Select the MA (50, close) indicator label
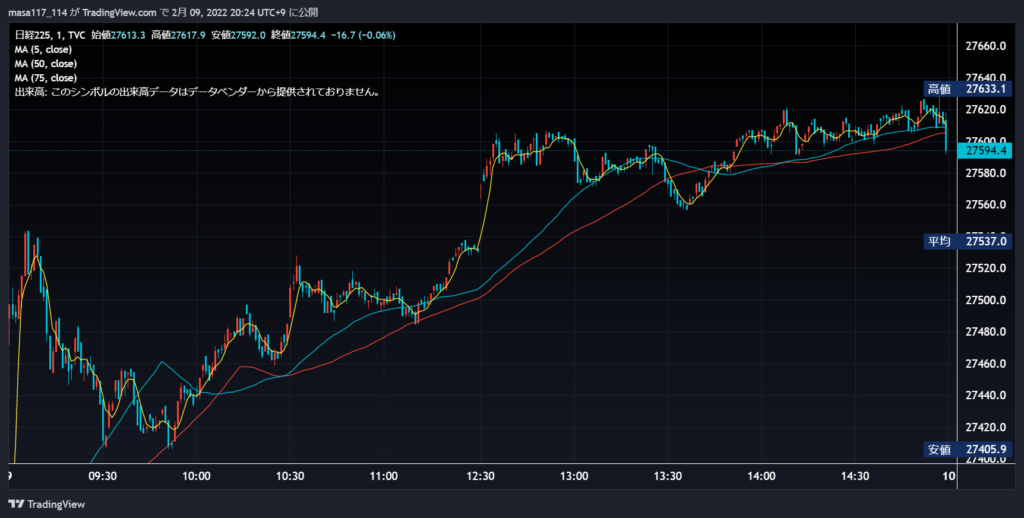Screen dimensions: 1024x518 click(x=46, y=64)
